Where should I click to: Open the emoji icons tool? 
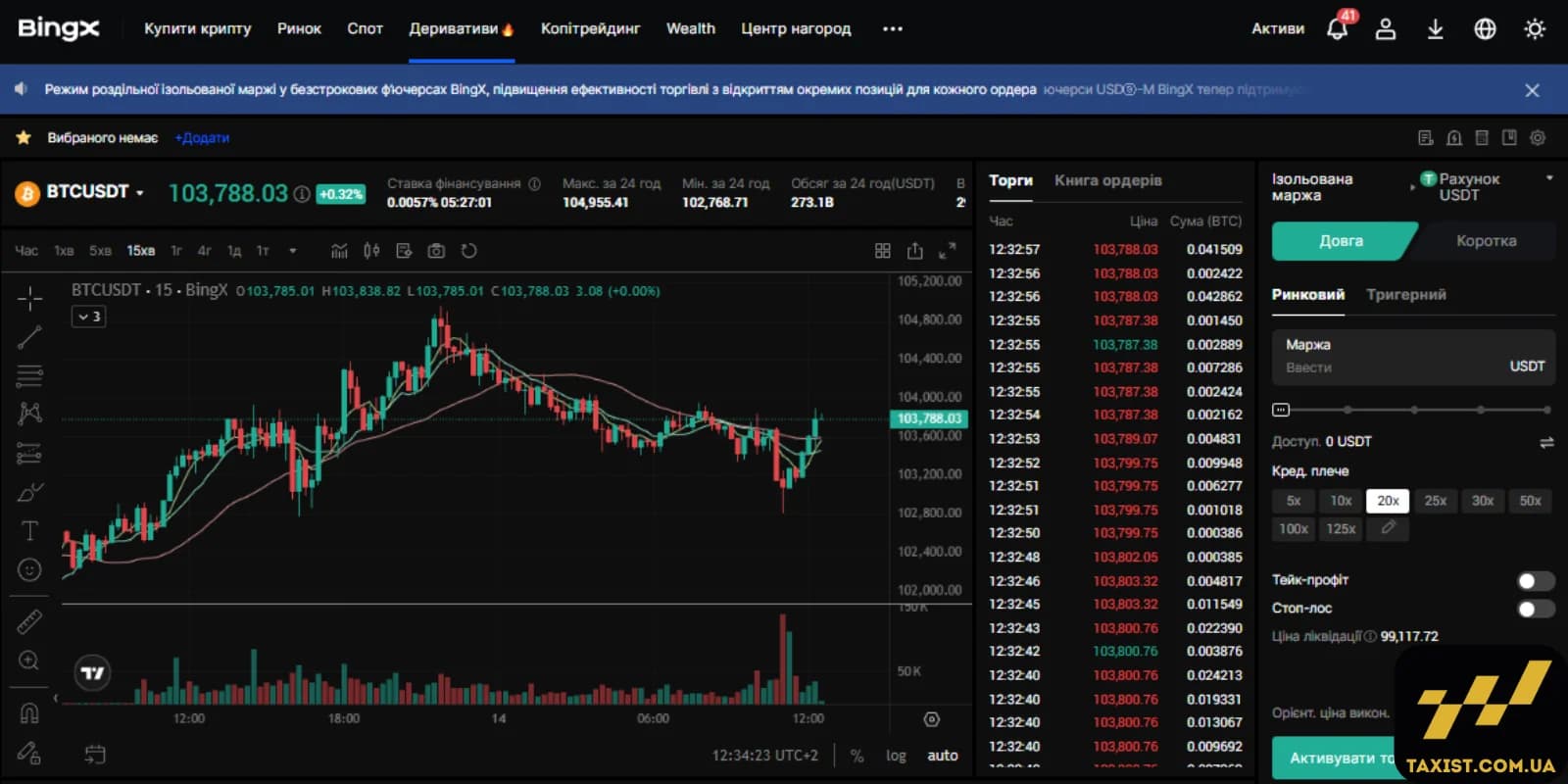pyautogui.click(x=29, y=570)
